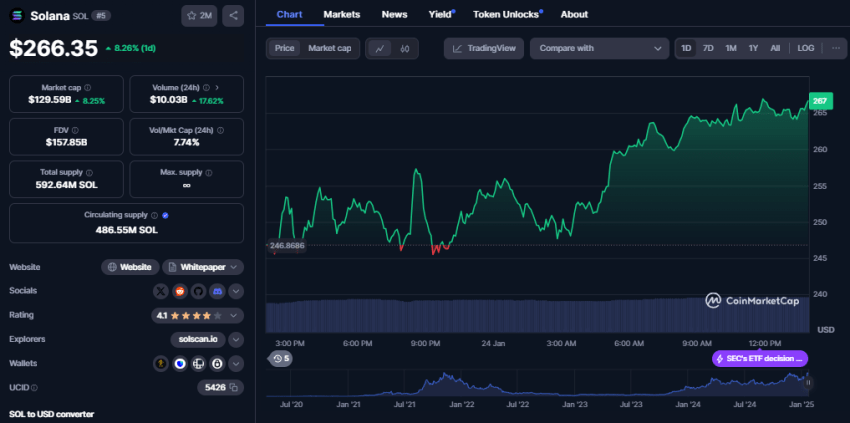This screenshot has height=423, width=850.
Task: Share Solana page via share icon
Action: (233, 15)
